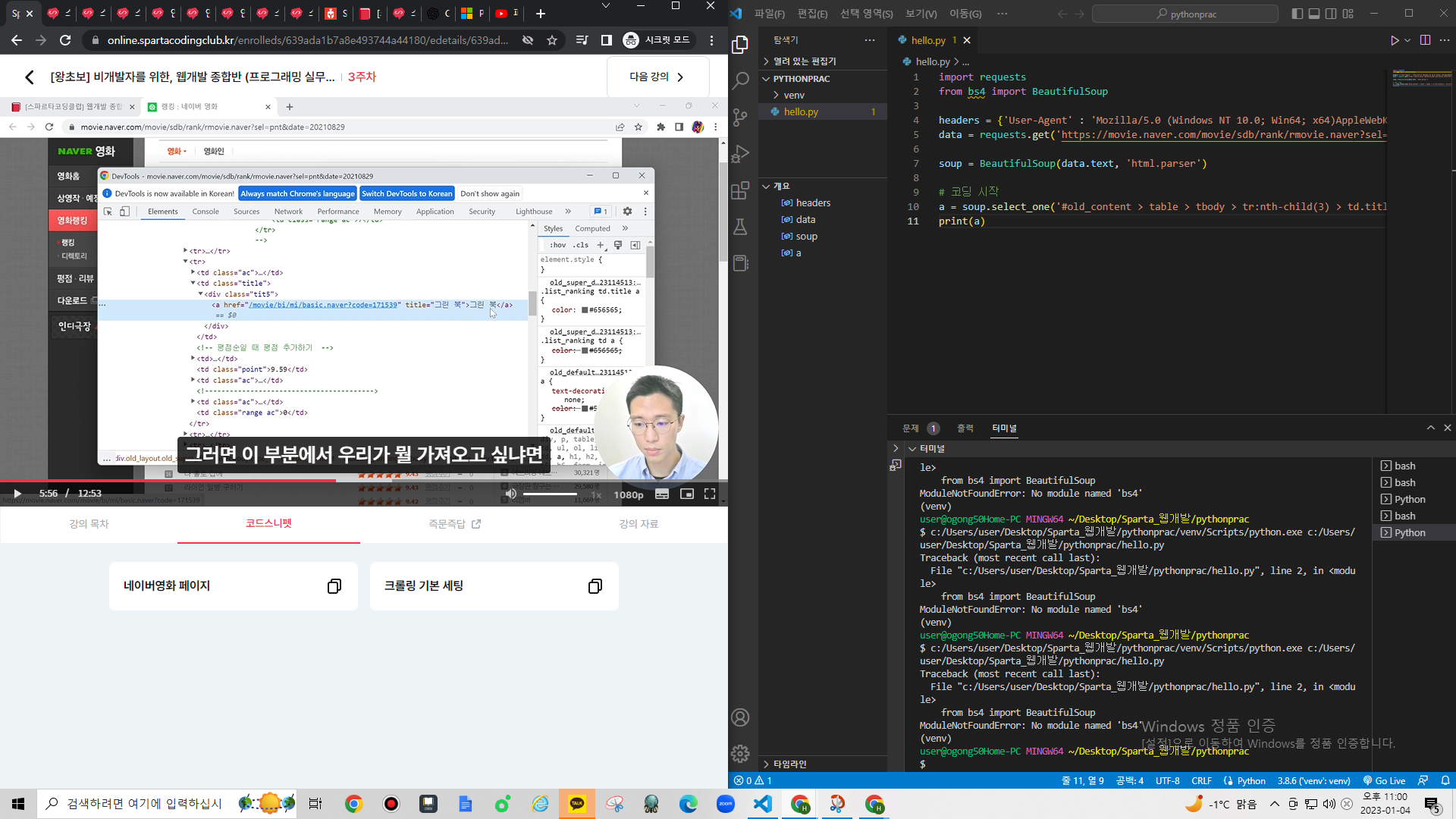Toggle Go Live server in status bar
Viewport: 1456px width, 819px height.
pos(1385,780)
